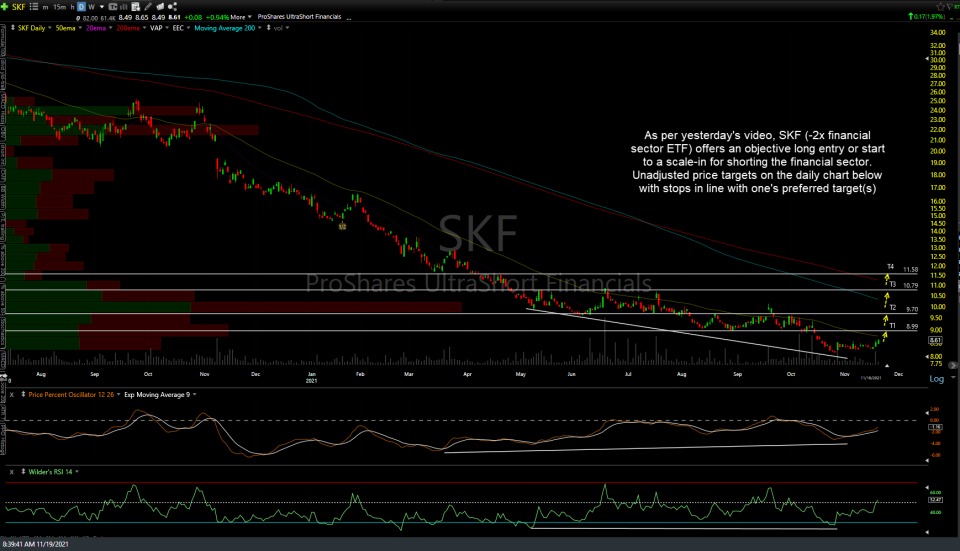Select the 15m timeframe
The height and width of the screenshot is (551, 960).
coord(59,7)
